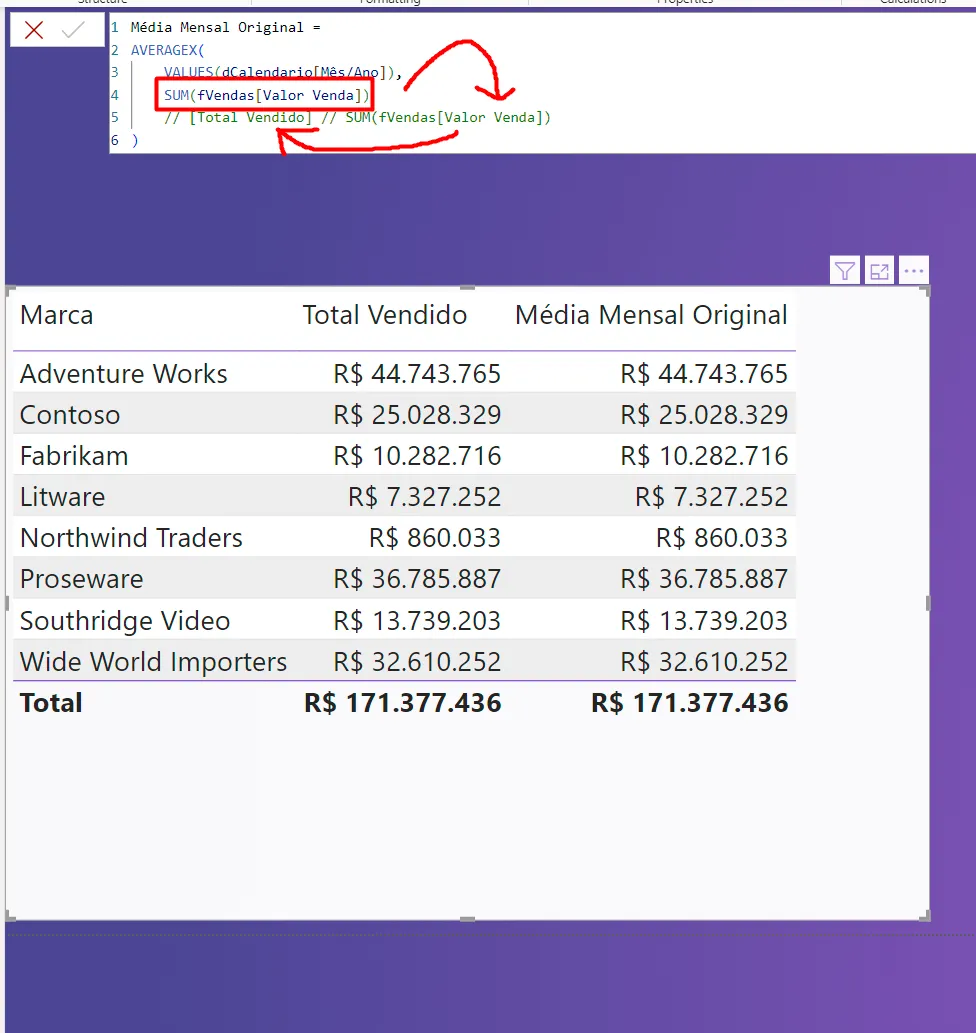Click the AVERAGEX function in the formula
Screen dimensions: 976x1033
(166, 50)
